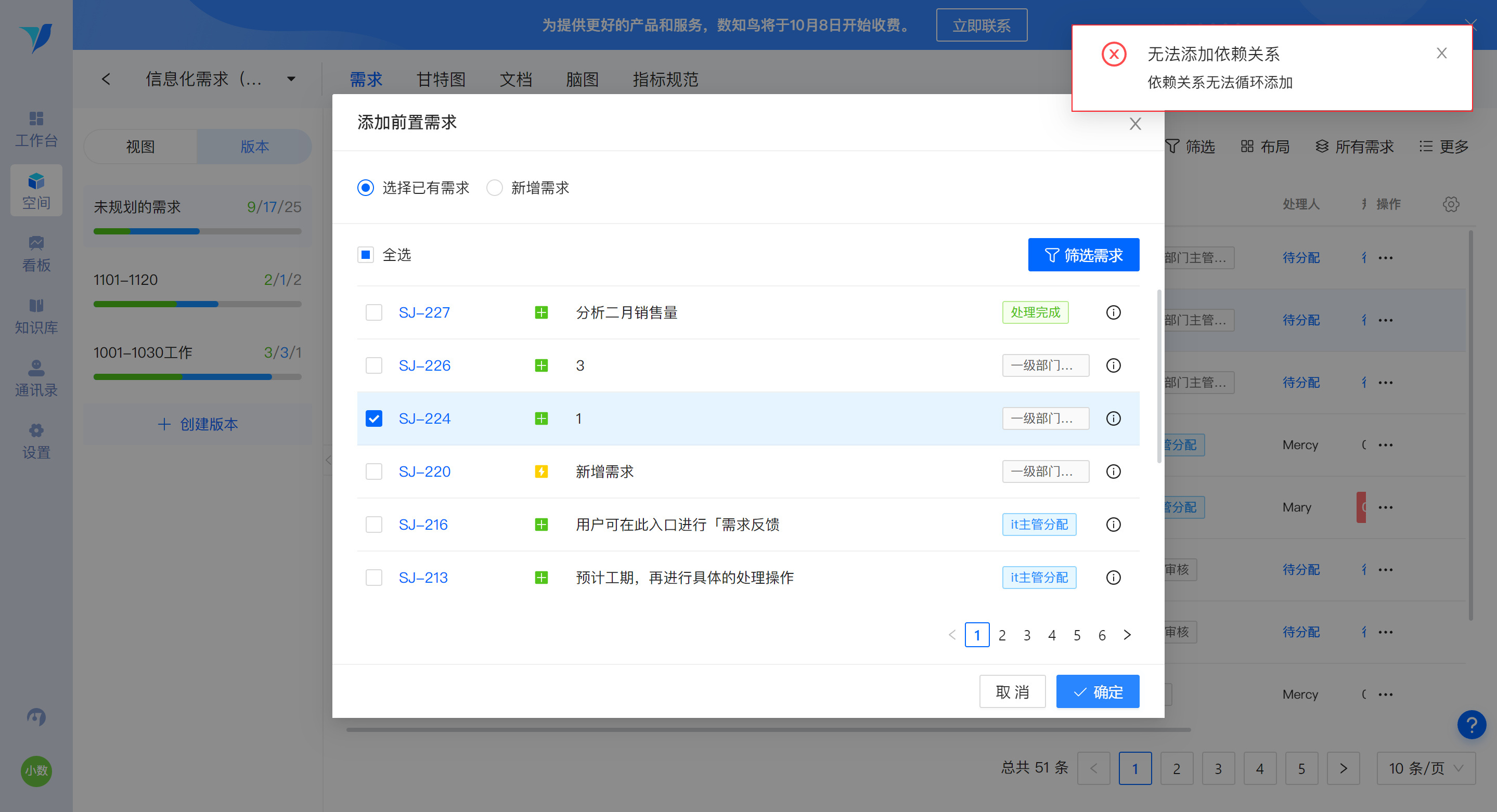Check the checkbox for SJ-227
Viewport: 1497px width, 812px height.
[373, 312]
